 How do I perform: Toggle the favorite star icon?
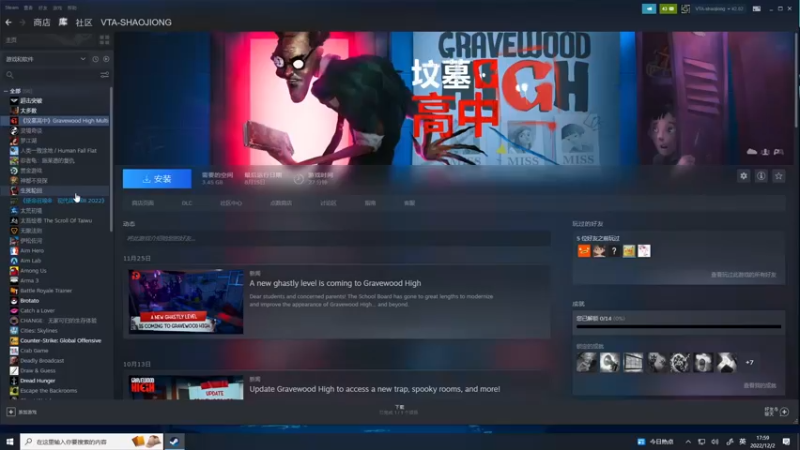779,176
